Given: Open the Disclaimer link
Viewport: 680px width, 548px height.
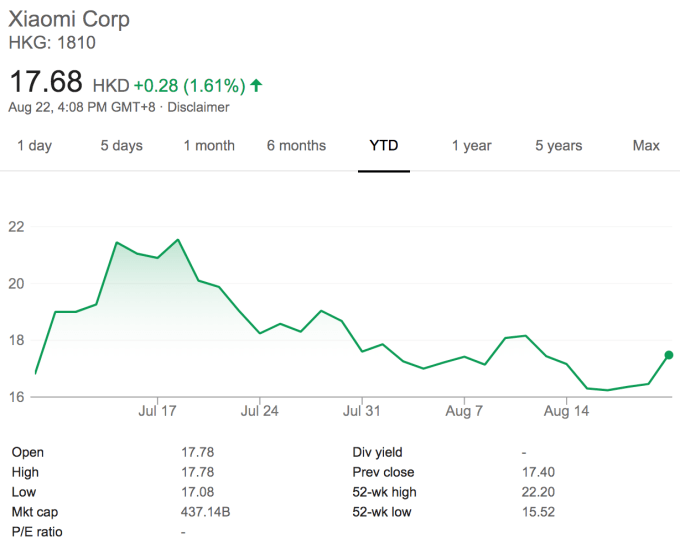Looking at the screenshot, I should click(201, 107).
